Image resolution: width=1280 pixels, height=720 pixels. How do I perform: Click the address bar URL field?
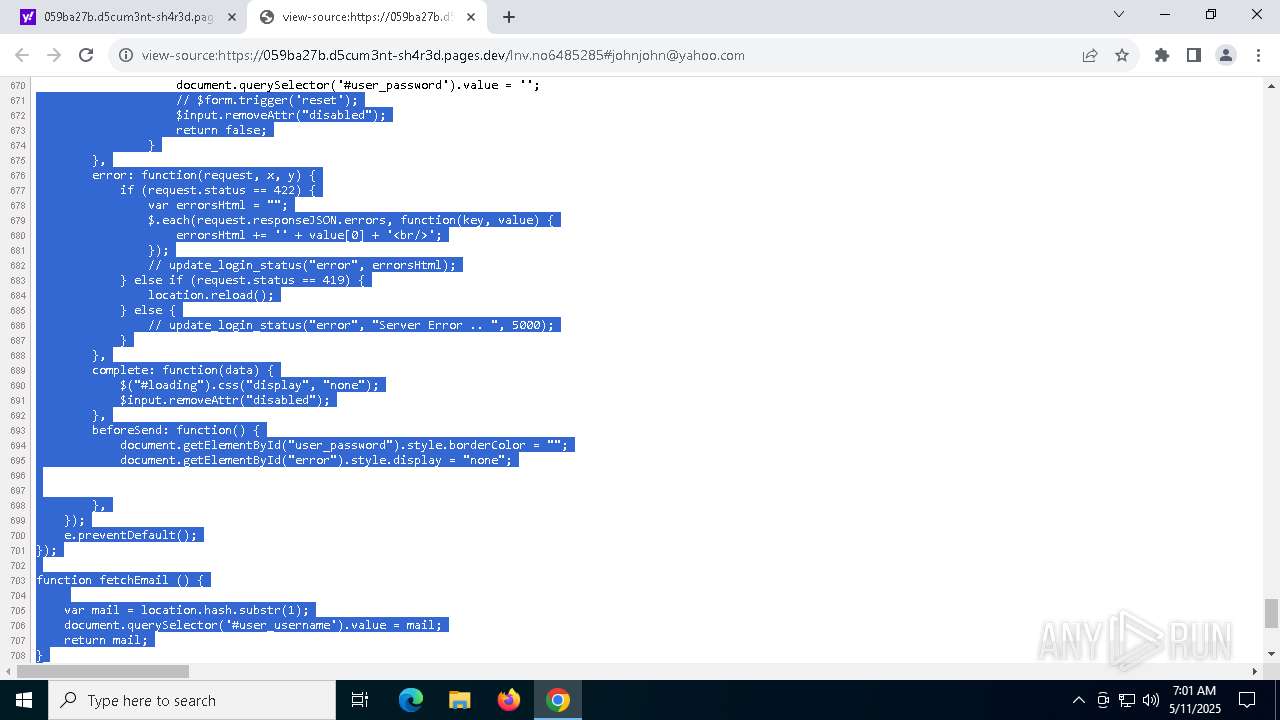tap(600, 55)
